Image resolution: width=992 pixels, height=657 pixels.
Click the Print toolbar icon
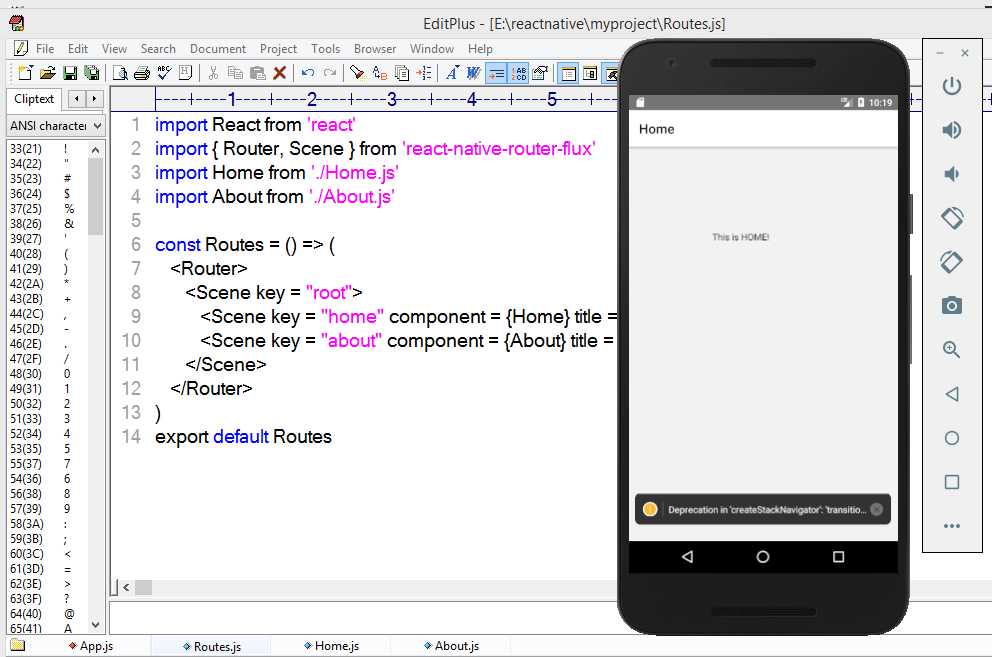(141, 73)
